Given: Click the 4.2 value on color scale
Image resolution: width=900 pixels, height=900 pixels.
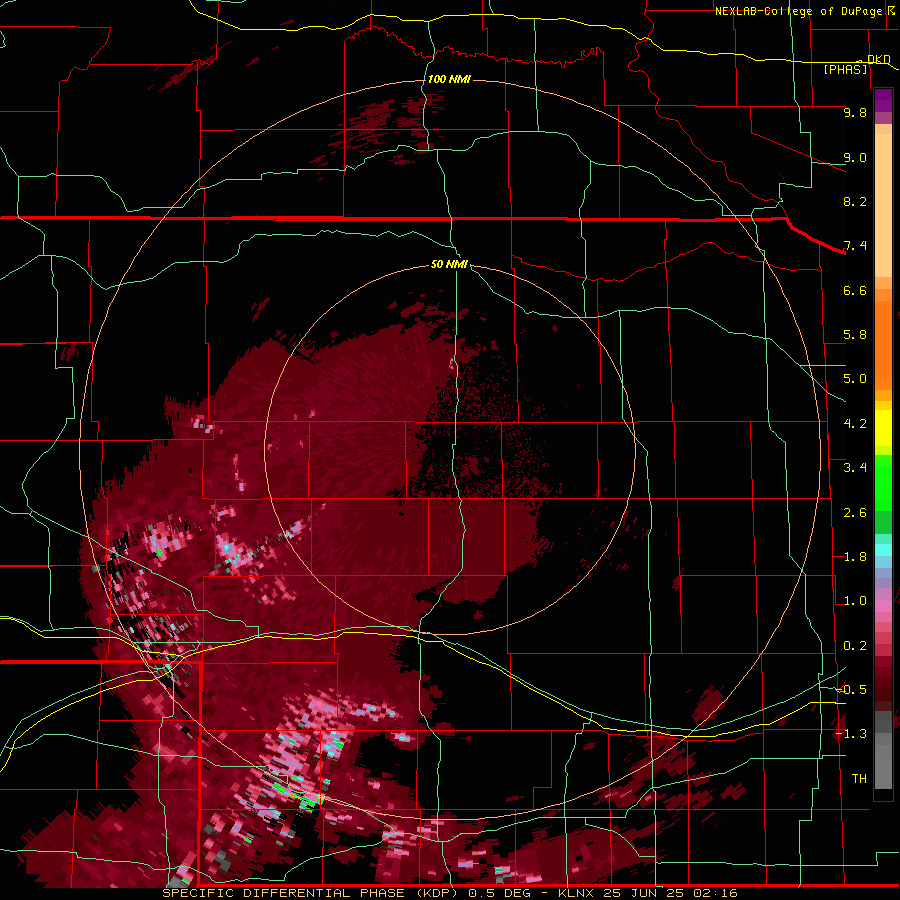Looking at the screenshot, I should tap(855, 424).
